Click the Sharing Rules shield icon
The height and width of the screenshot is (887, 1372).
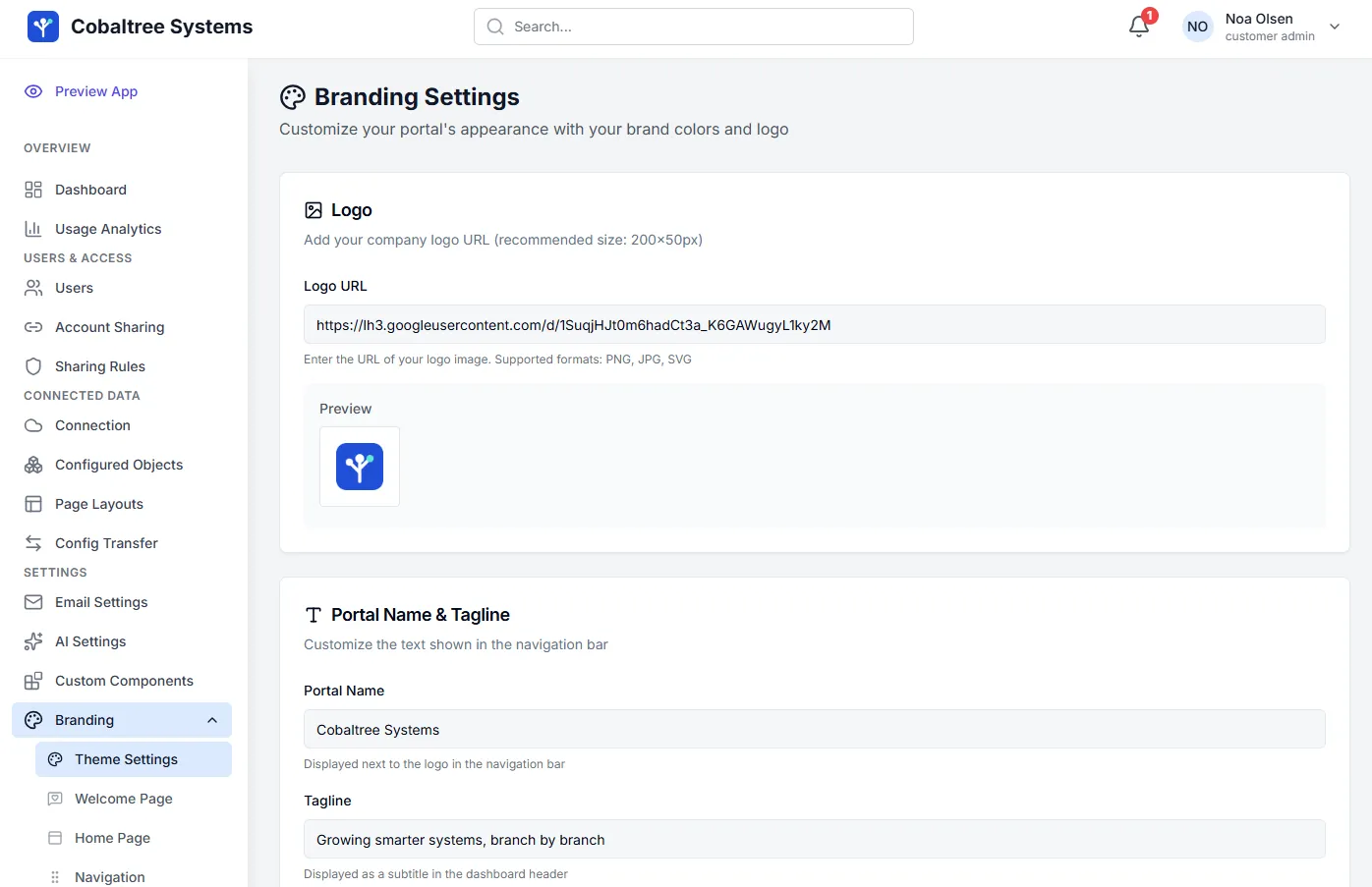point(33,366)
